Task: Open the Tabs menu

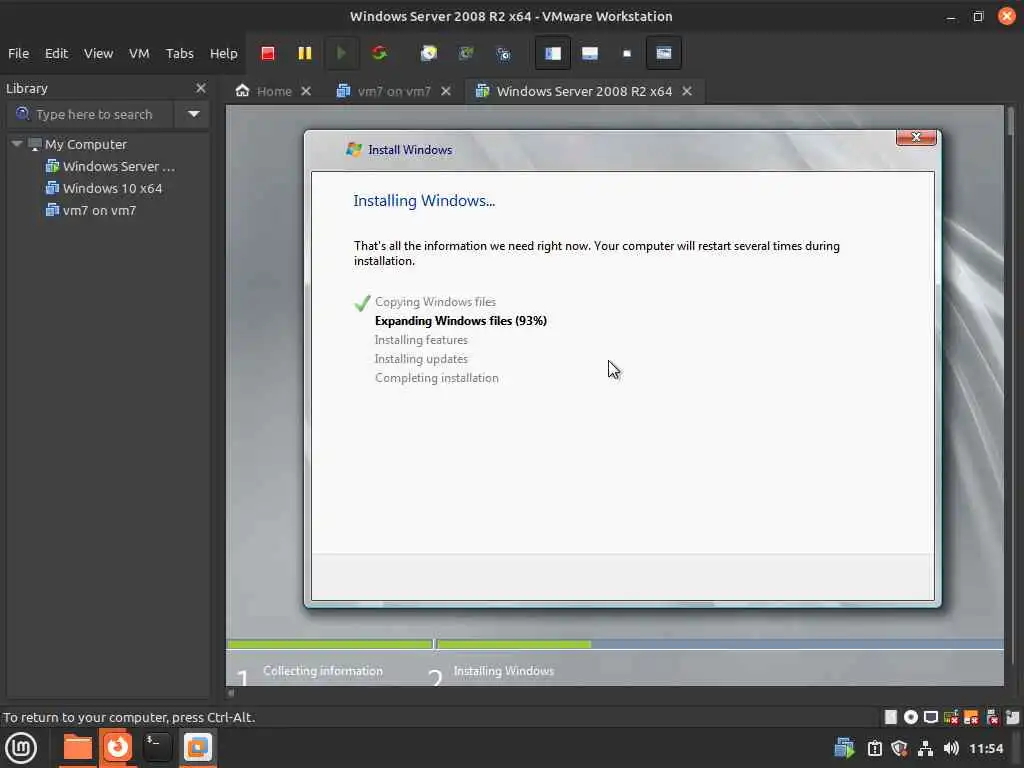Action: pyautogui.click(x=180, y=54)
